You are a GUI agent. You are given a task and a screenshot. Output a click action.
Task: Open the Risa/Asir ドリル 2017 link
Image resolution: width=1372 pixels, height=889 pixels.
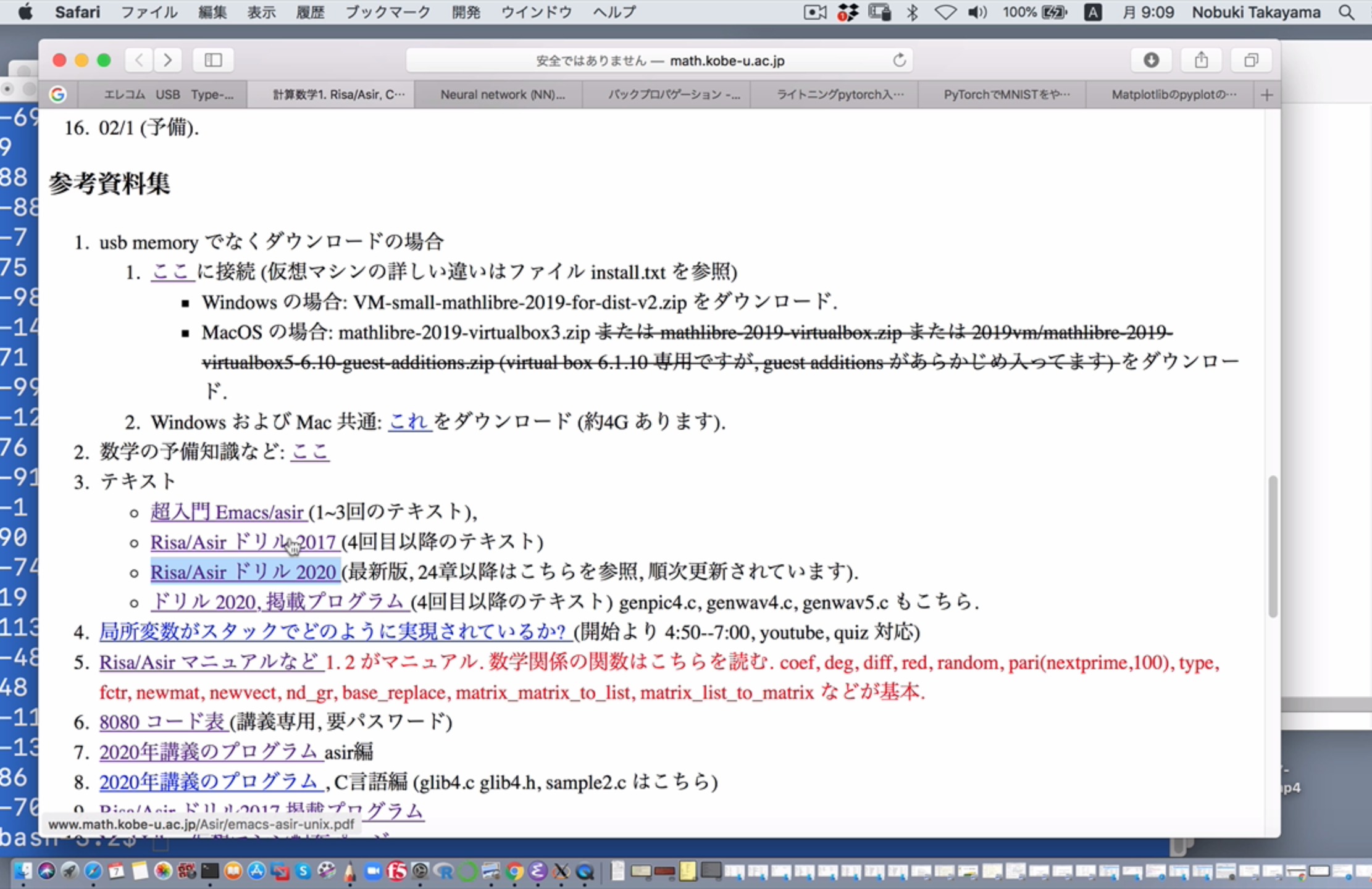tap(244, 542)
